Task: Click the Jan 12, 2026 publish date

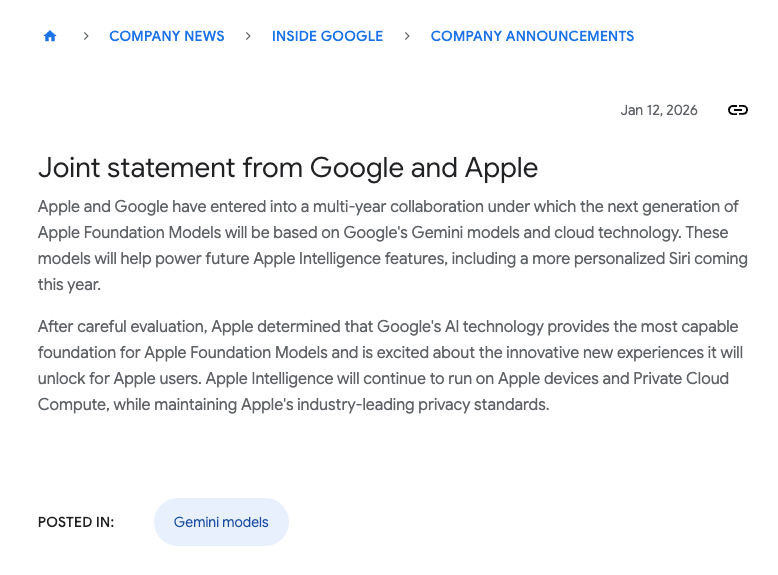Action: pyautogui.click(x=659, y=110)
